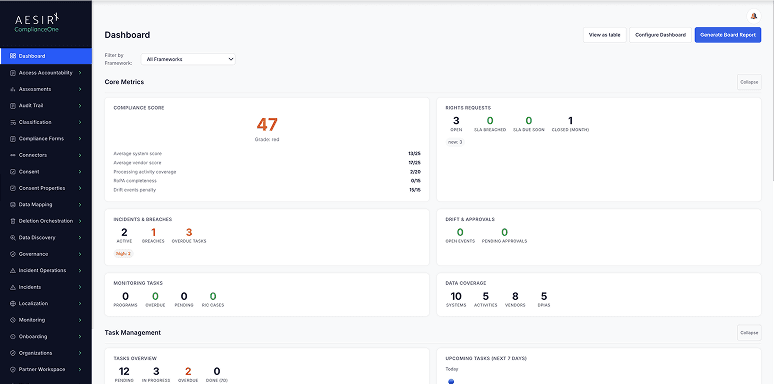The width and height of the screenshot is (774, 384).
Task: Click the Localization globe icon
Action: (13, 304)
